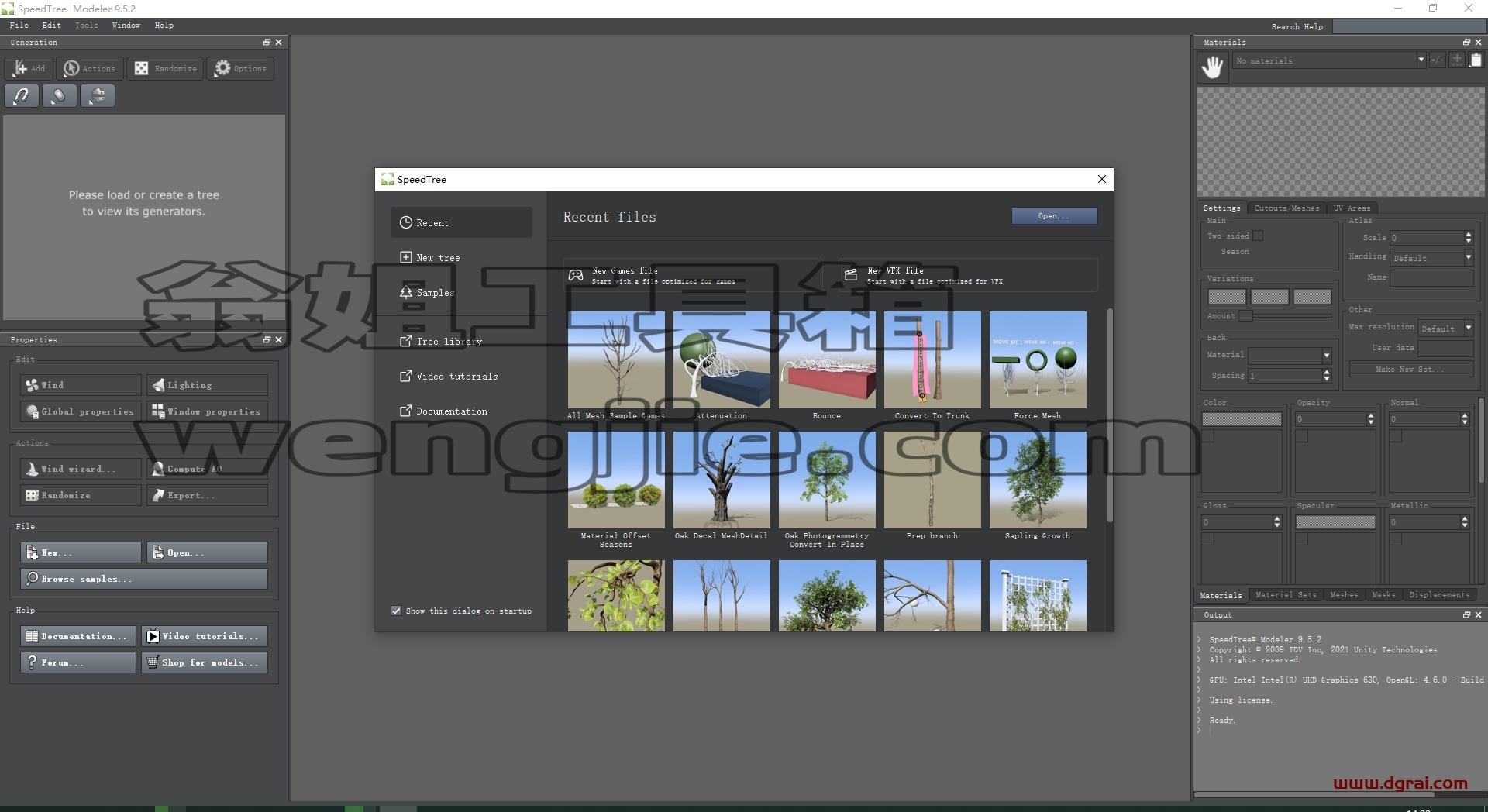Toggle checkbox under the Specular swatch
The width and height of the screenshot is (1488, 812).
click(x=1302, y=539)
